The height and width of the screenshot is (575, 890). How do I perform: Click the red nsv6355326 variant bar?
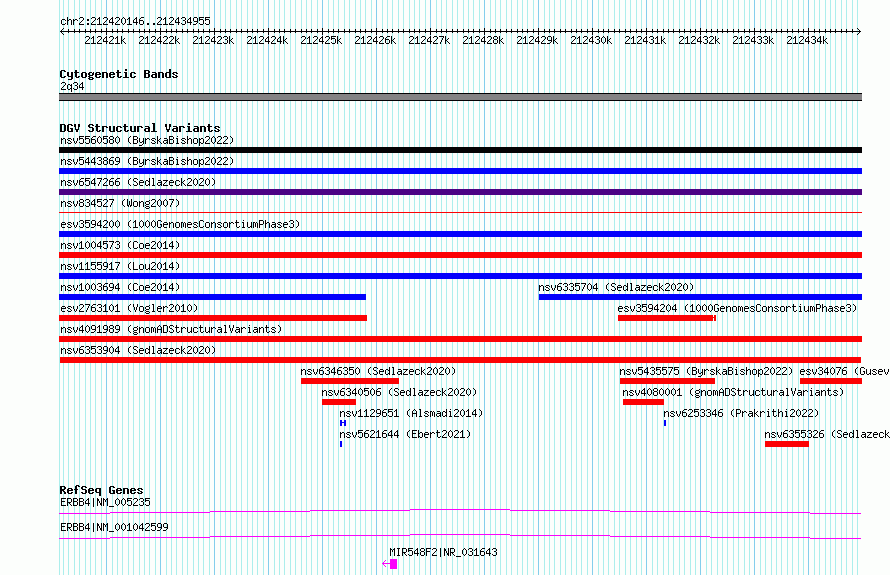pos(787,444)
